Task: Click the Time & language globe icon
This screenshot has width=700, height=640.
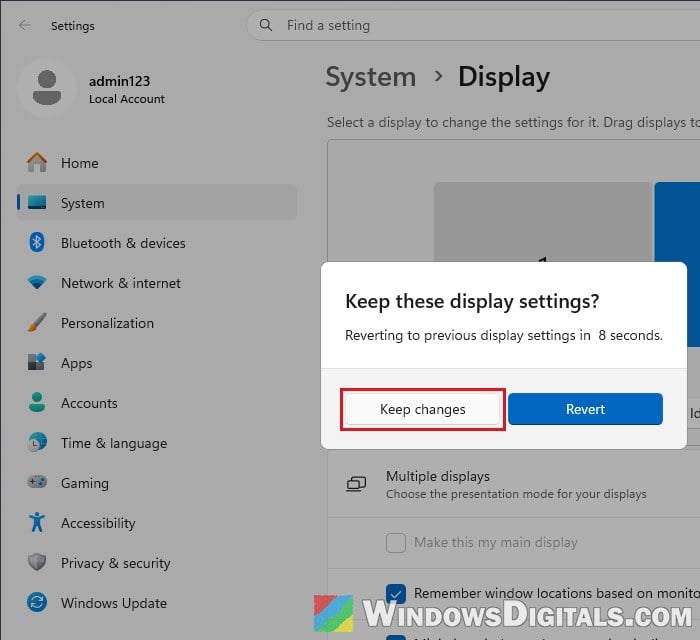Action: point(37,442)
